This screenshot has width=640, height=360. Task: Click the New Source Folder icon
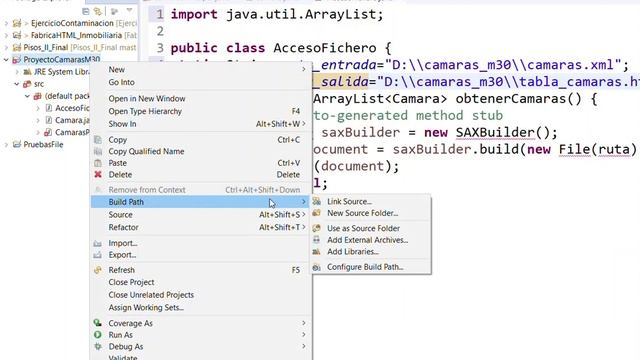[x=317, y=213]
